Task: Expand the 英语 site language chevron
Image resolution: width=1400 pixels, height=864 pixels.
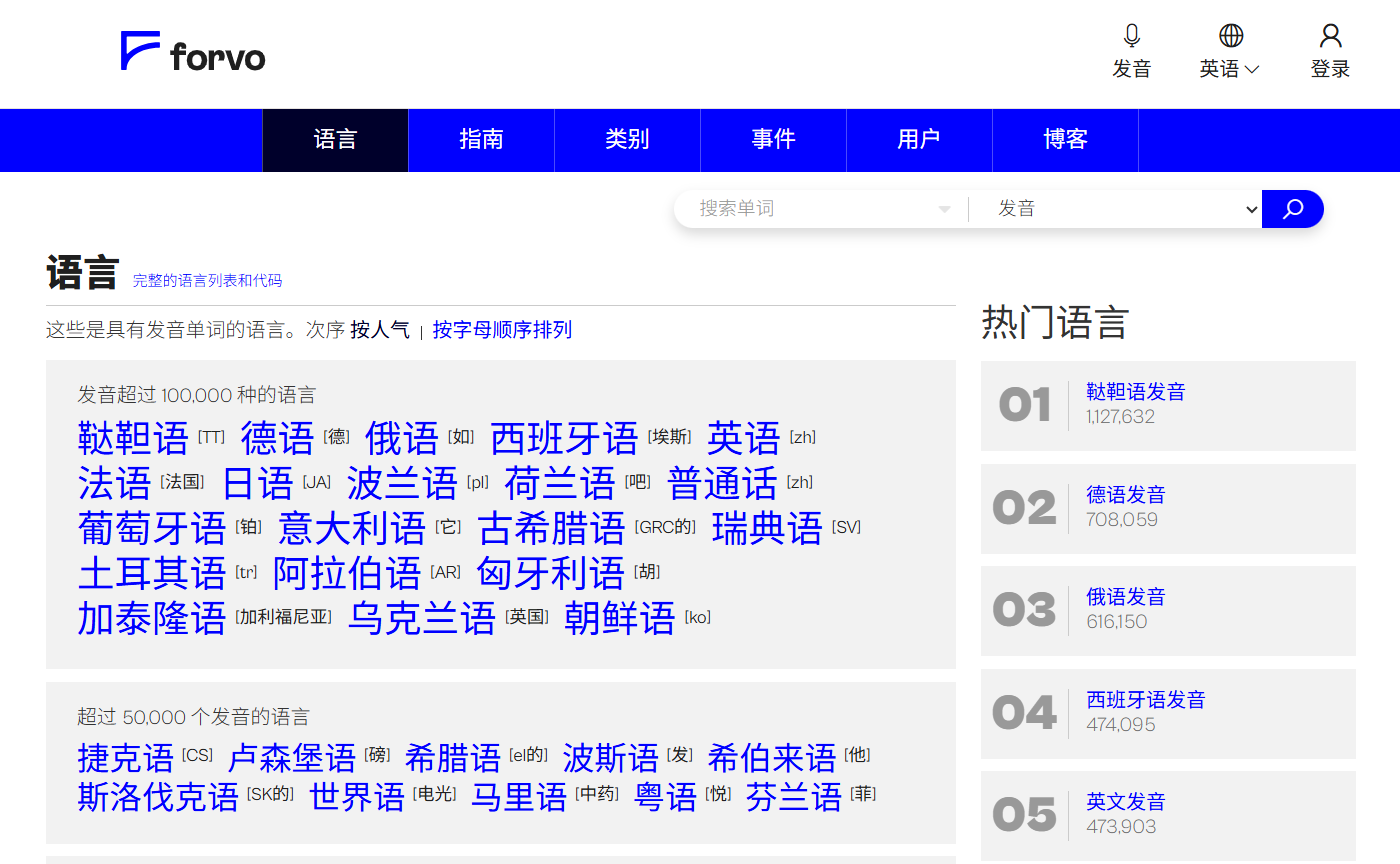Action: coord(1251,69)
